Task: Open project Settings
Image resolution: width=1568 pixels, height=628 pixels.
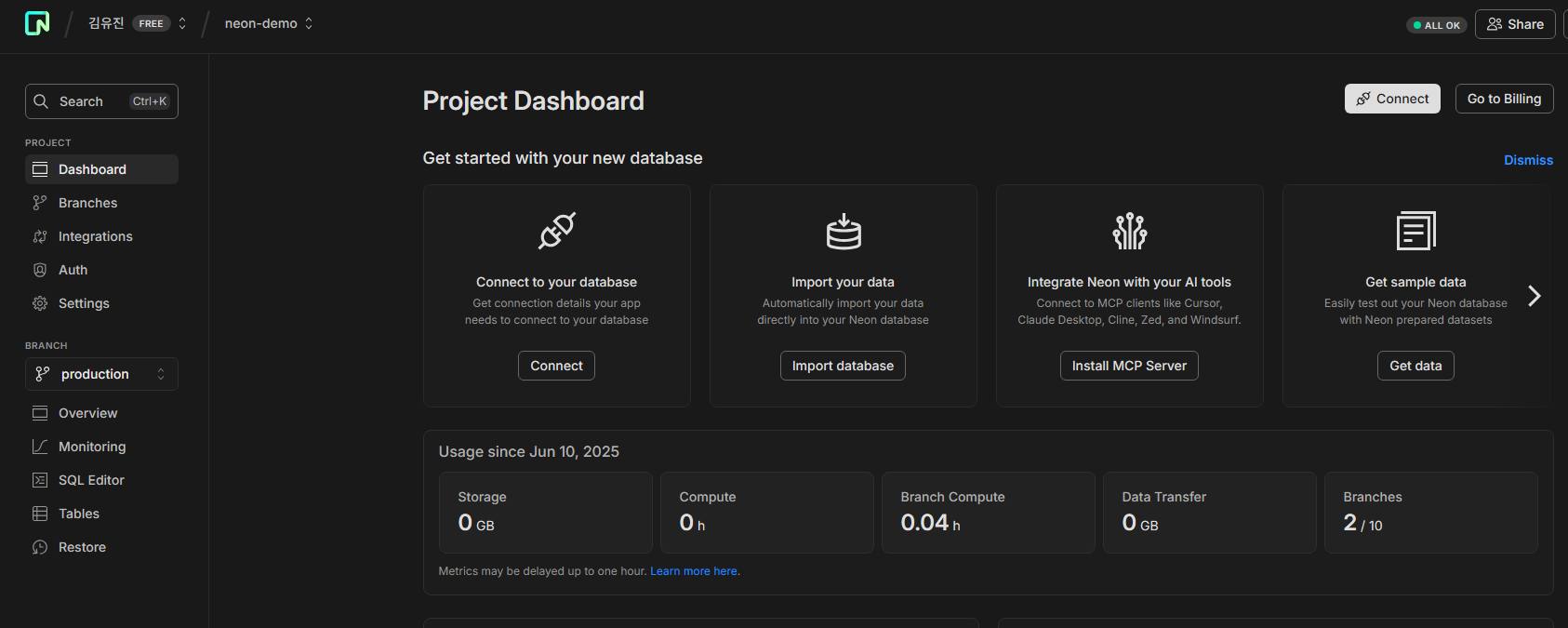Action: pos(101,303)
